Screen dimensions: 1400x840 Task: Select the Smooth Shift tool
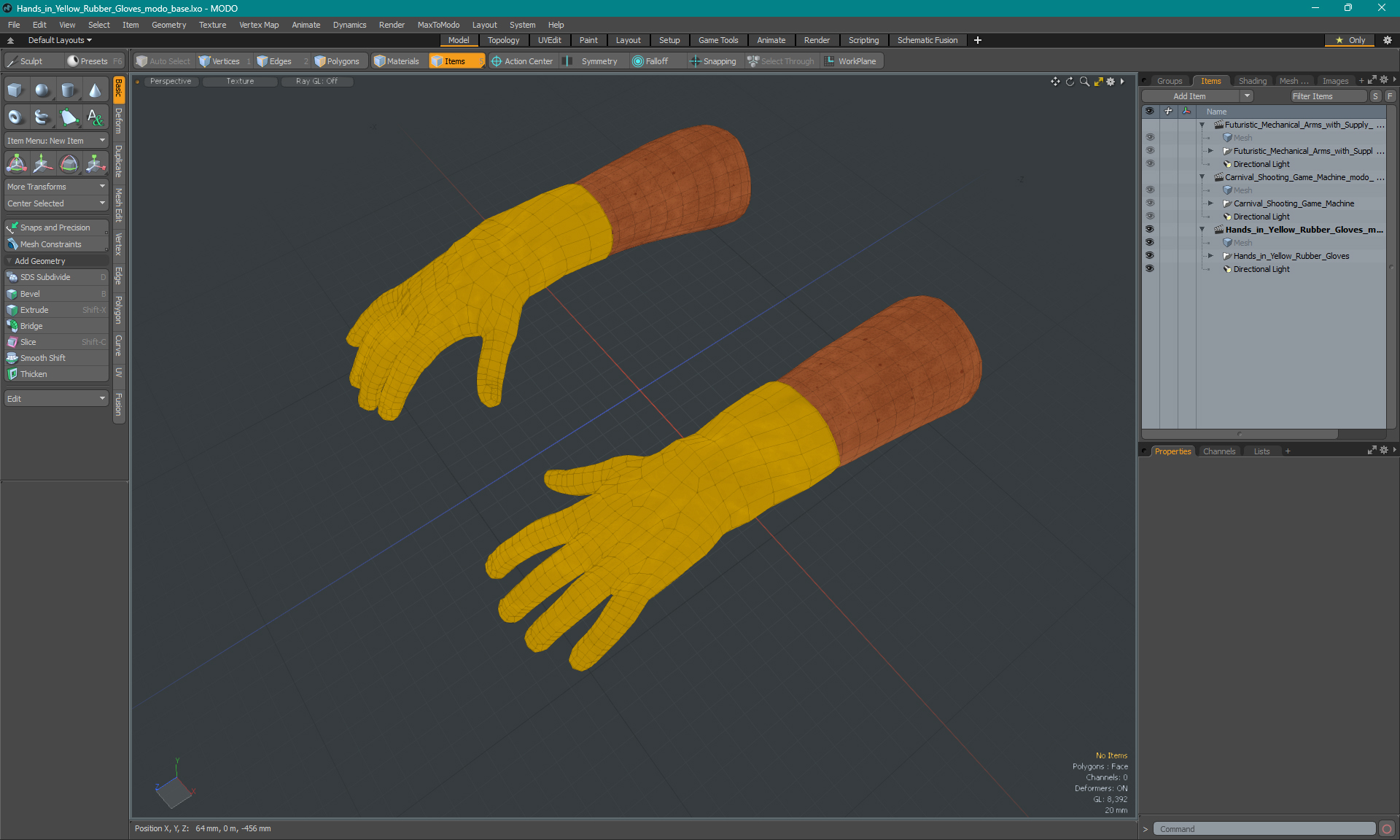(43, 357)
